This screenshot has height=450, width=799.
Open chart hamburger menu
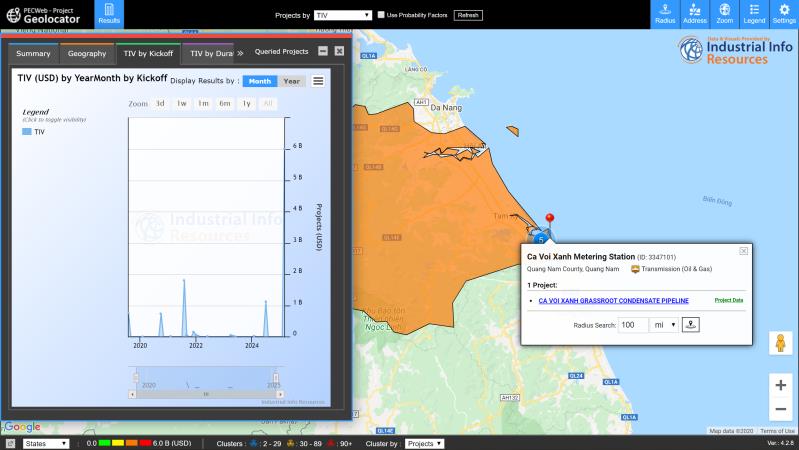click(x=318, y=81)
